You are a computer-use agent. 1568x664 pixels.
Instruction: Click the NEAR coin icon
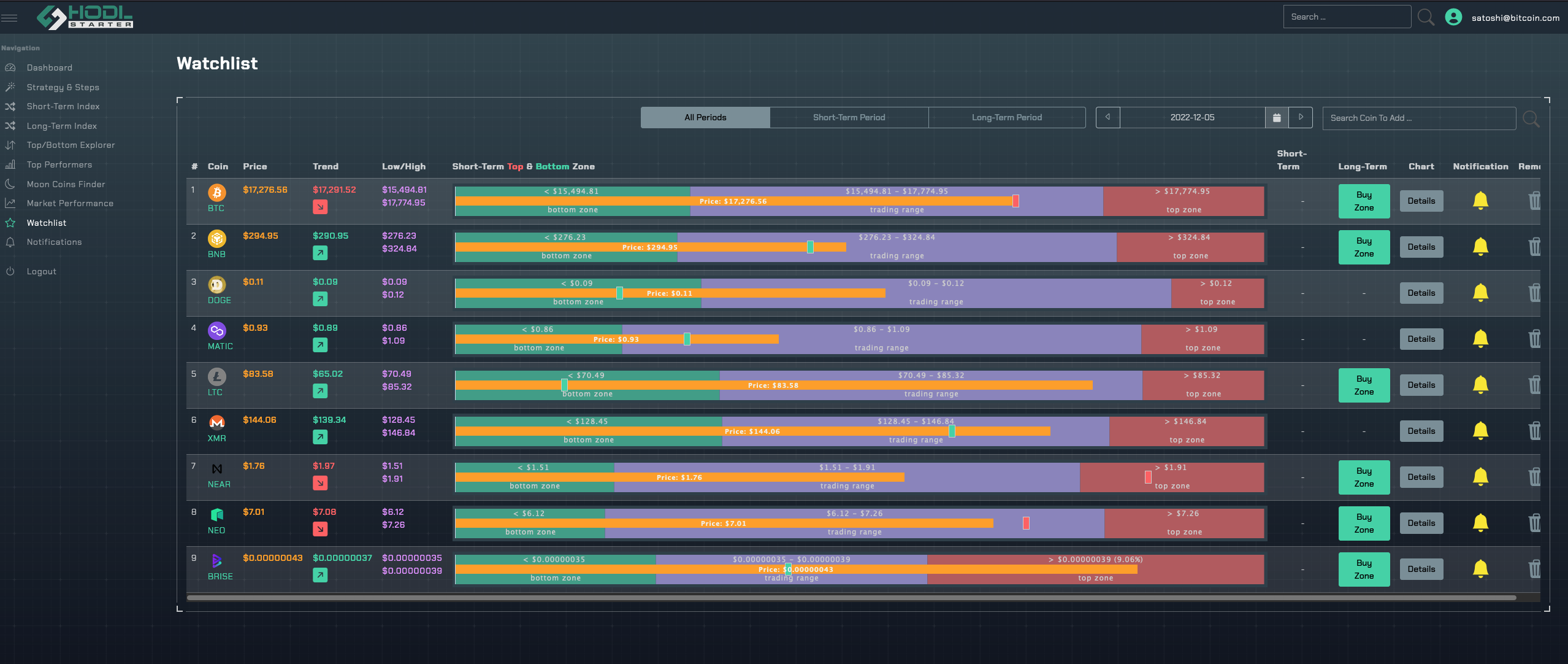[x=217, y=469]
